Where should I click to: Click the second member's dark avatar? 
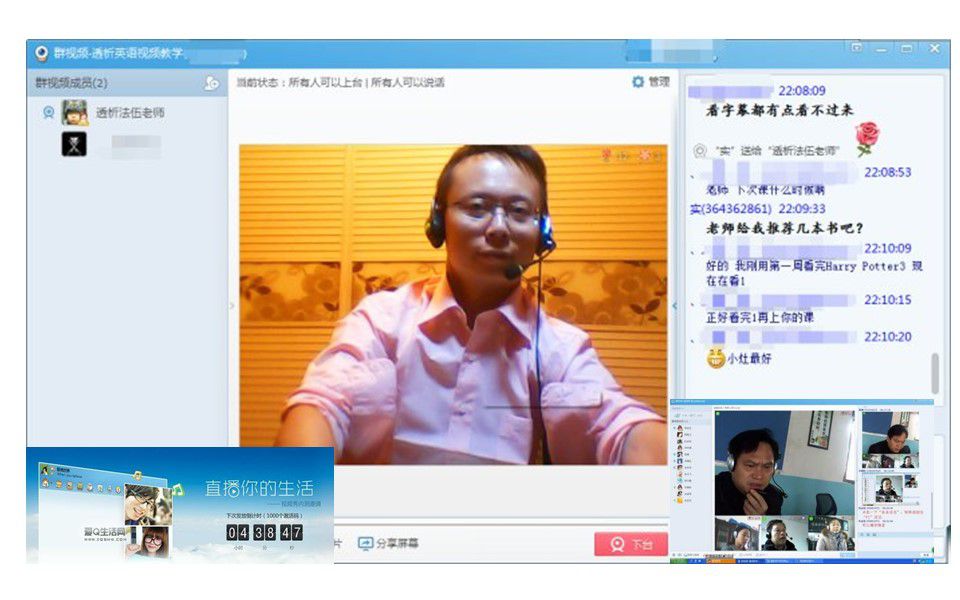pos(74,145)
